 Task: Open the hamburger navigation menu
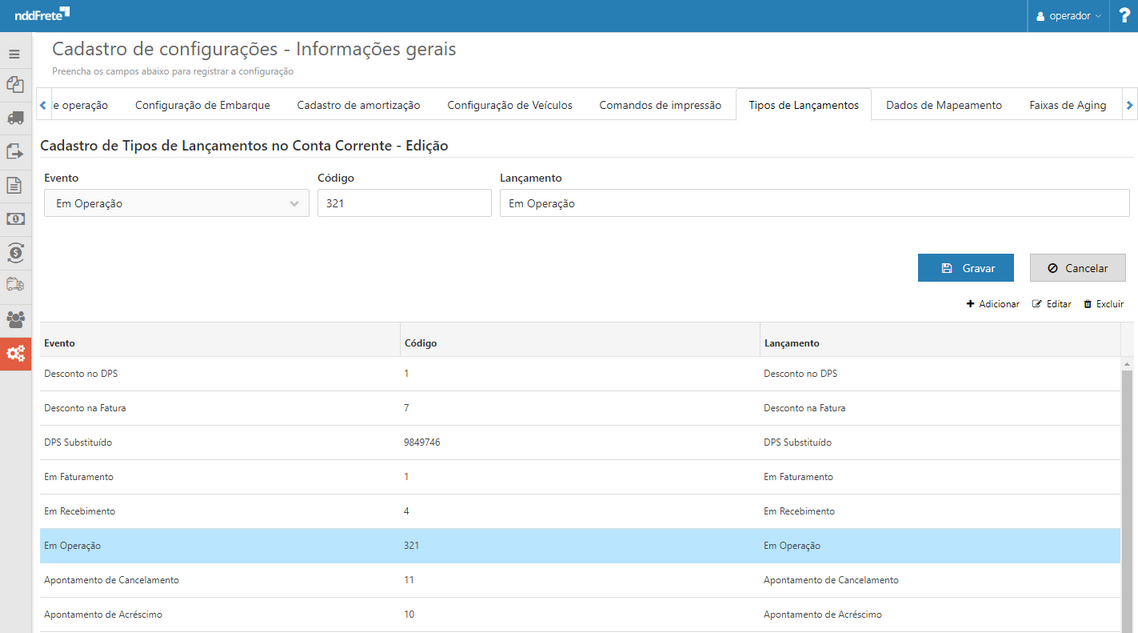pyautogui.click(x=15, y=53)
